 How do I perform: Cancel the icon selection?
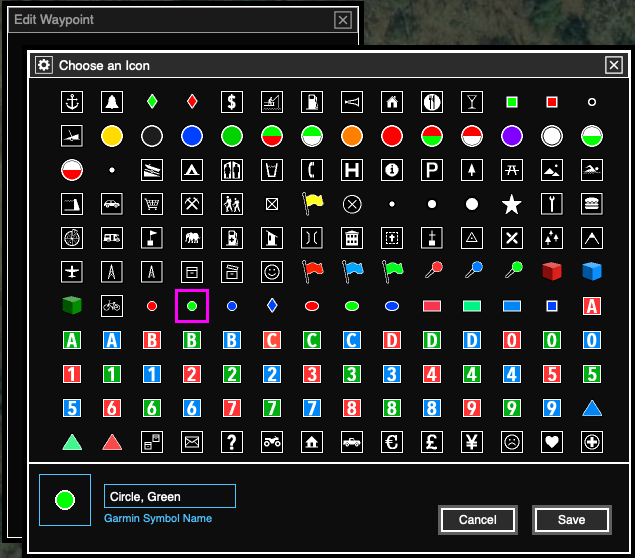[478, 520]
